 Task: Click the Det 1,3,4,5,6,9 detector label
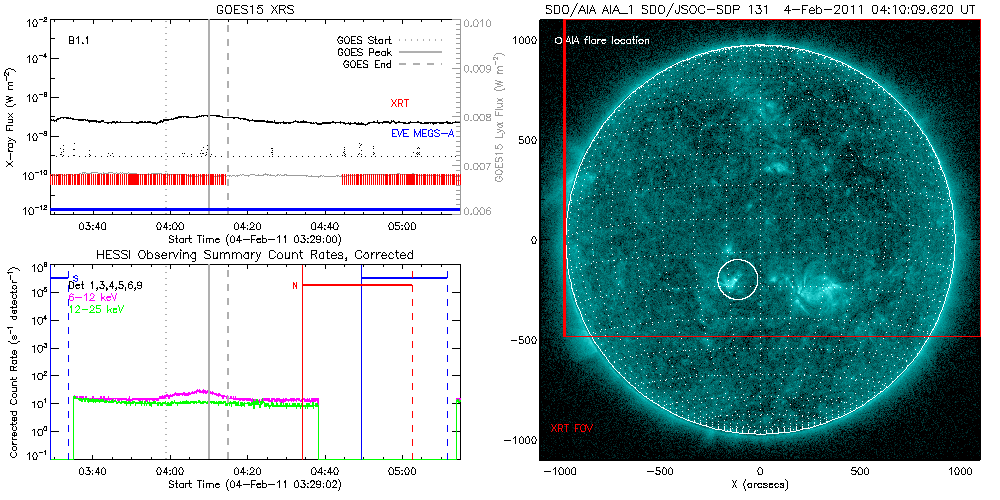tap(110, 286)
